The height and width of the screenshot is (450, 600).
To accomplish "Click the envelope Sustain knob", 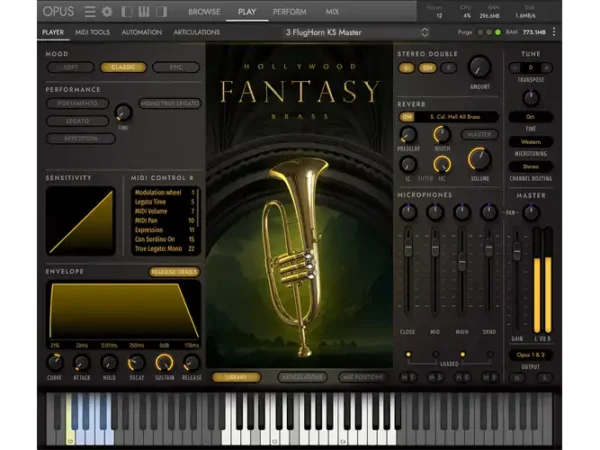I will click(164, 363).
